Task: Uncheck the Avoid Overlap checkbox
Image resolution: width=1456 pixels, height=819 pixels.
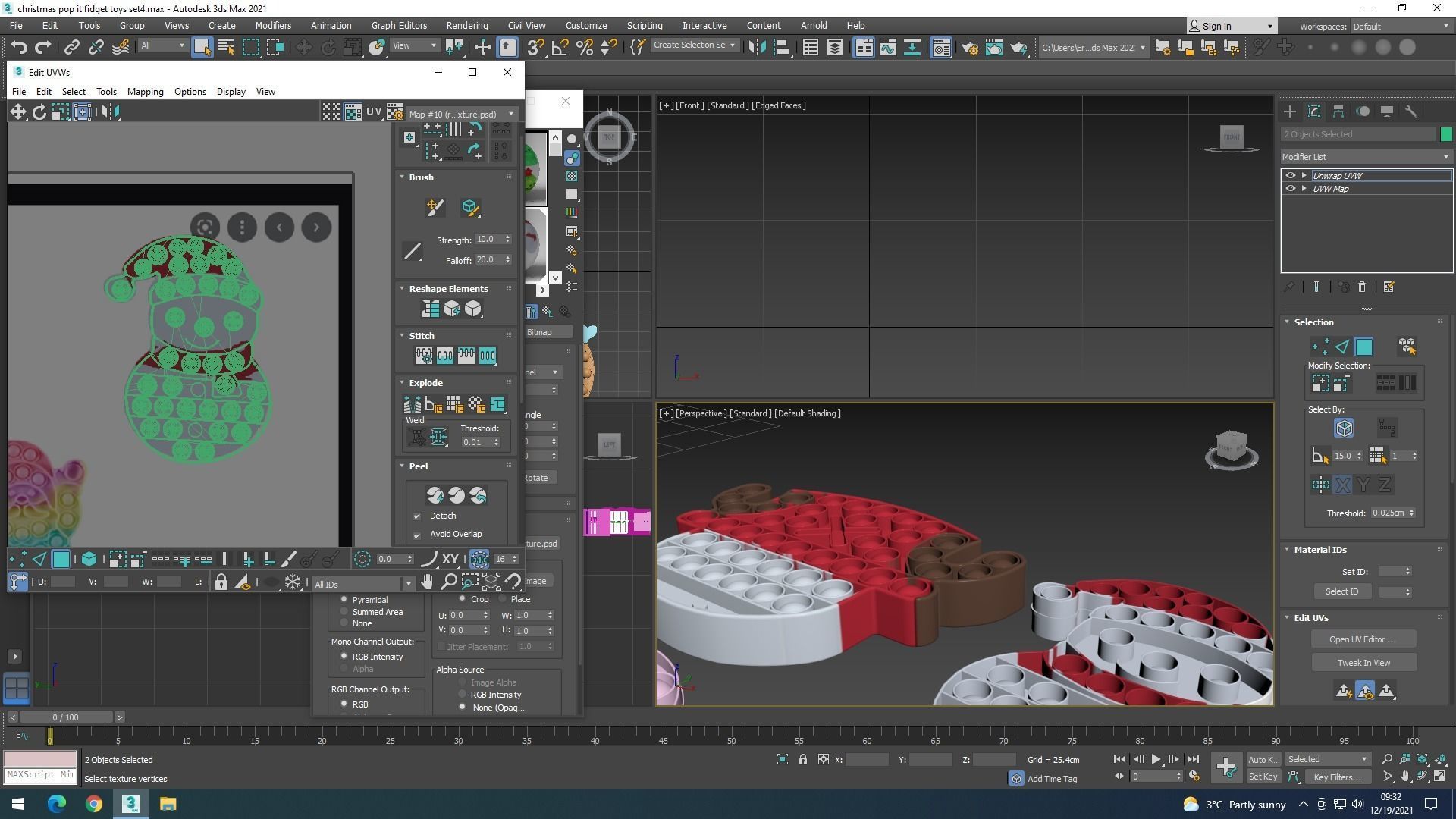Action: [x=417, y=535]
